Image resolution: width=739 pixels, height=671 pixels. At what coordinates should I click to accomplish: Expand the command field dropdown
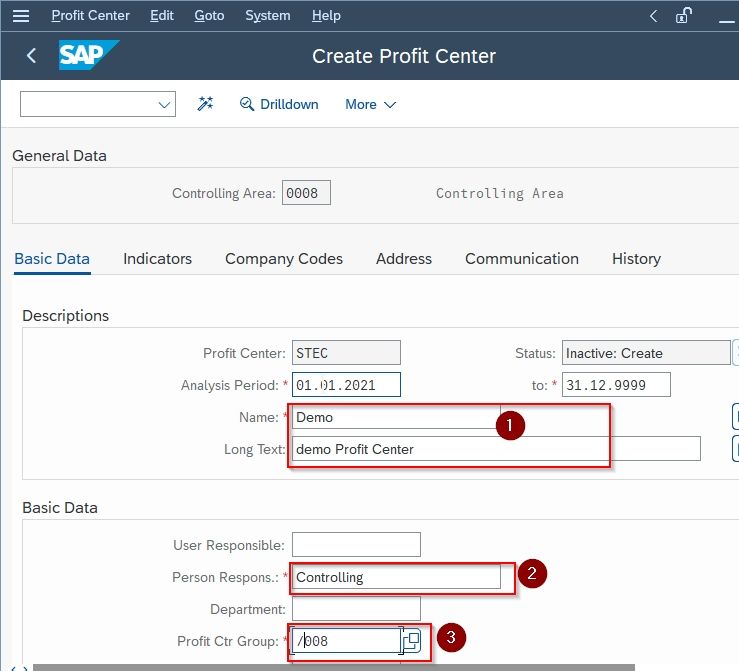(x=164, y=105)
